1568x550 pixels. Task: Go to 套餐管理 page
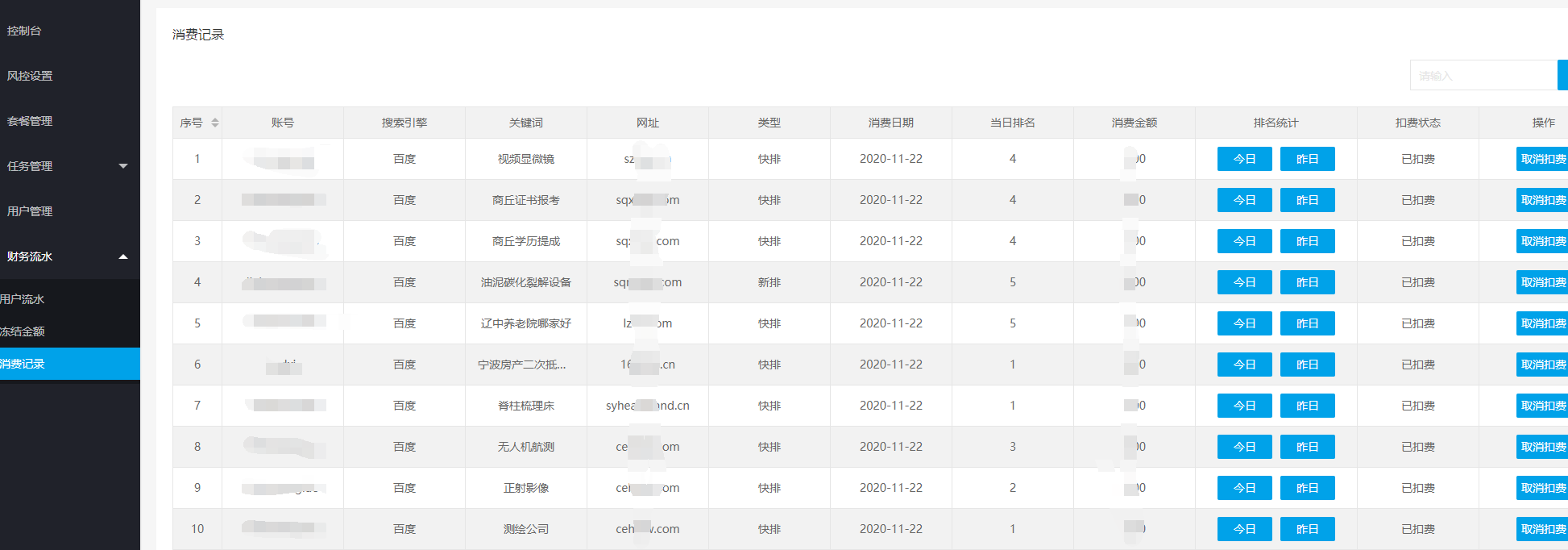30,121
